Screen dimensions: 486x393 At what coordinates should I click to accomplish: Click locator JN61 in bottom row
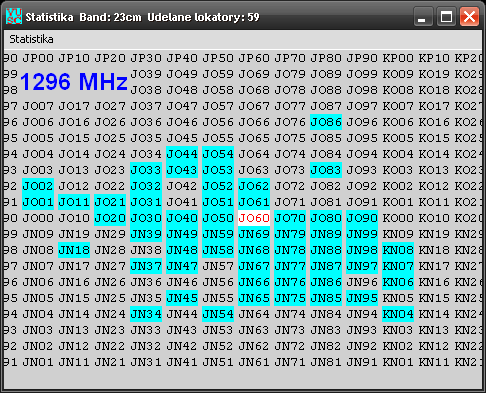pos(254,362)
